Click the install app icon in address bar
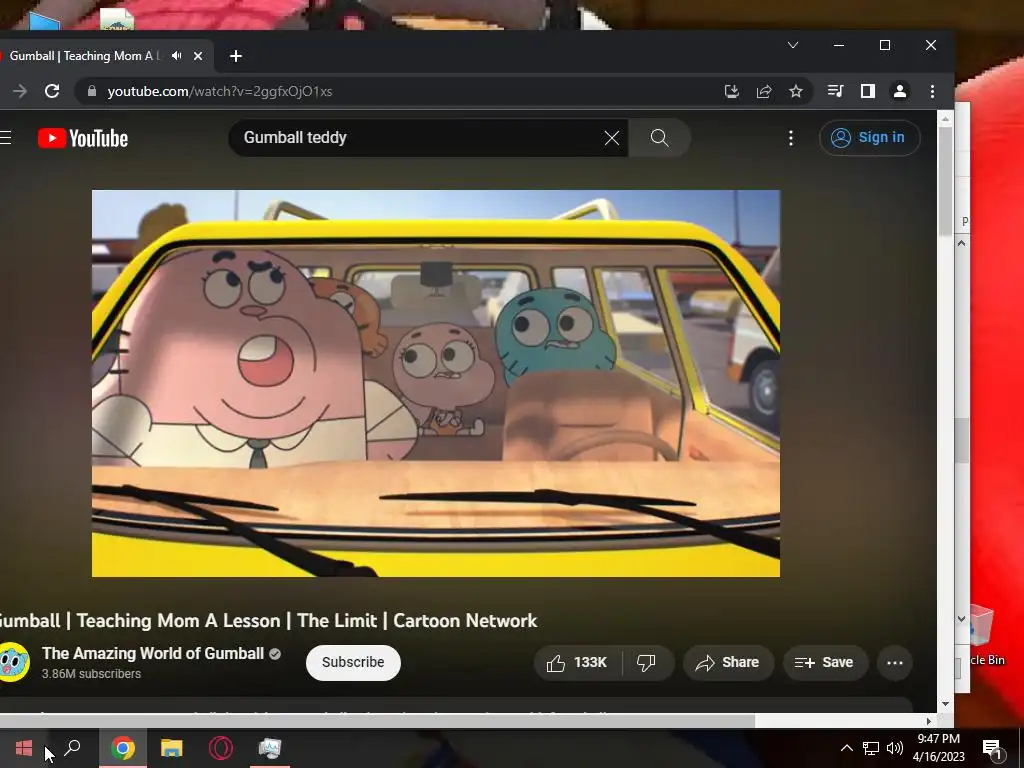The image size is (1024, 768). 731,91
